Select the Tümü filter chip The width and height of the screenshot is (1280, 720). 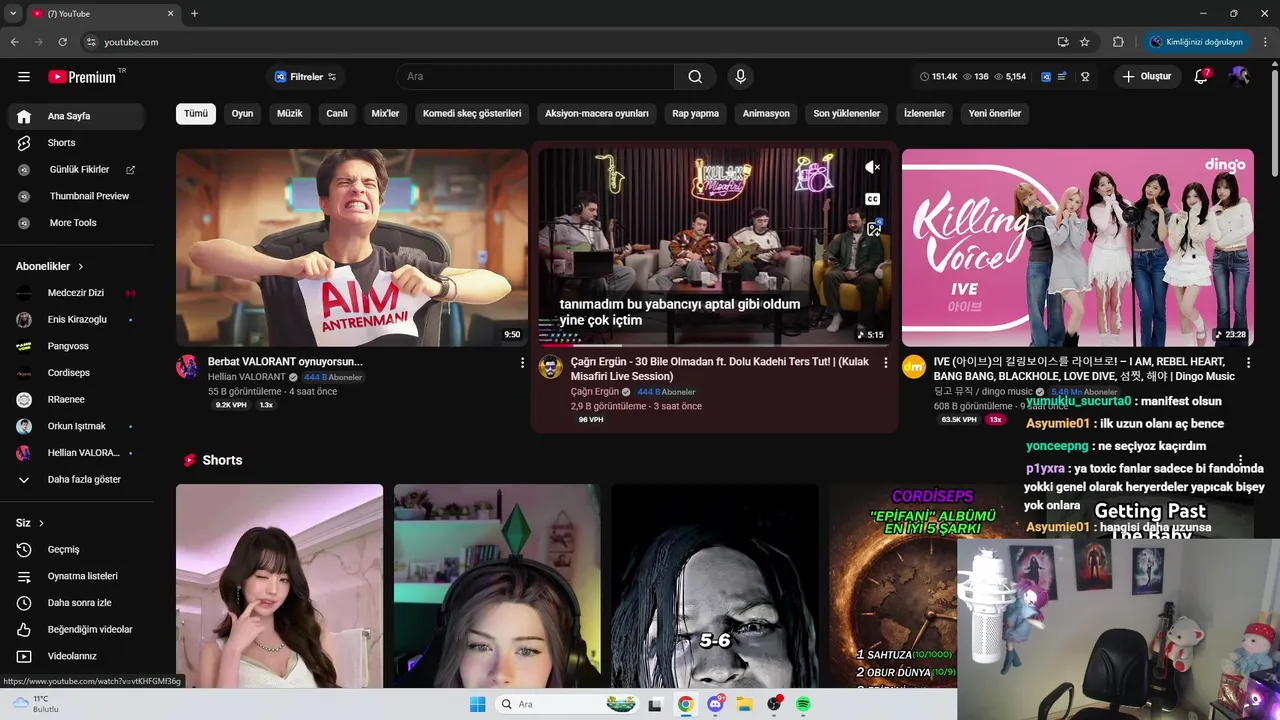tap(196, 114)
